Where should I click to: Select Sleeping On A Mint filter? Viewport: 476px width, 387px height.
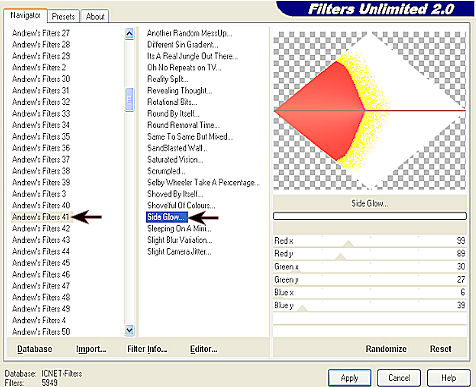[x=179, y=229]
